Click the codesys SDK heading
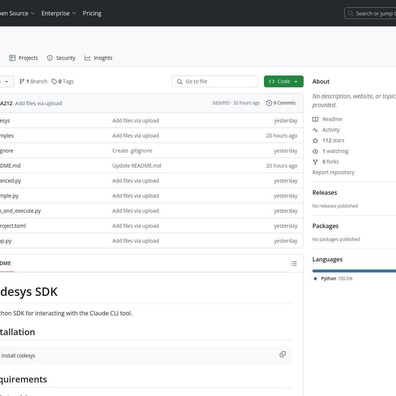396x396 pixels. tap(29, 292)
